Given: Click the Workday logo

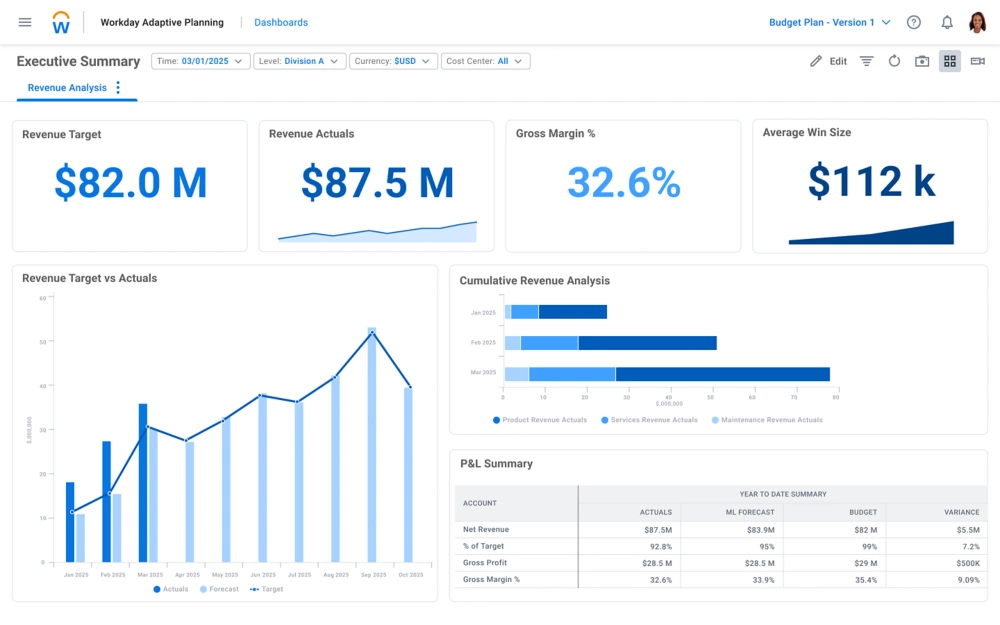Looking at the screenshot, I should 61,22.
